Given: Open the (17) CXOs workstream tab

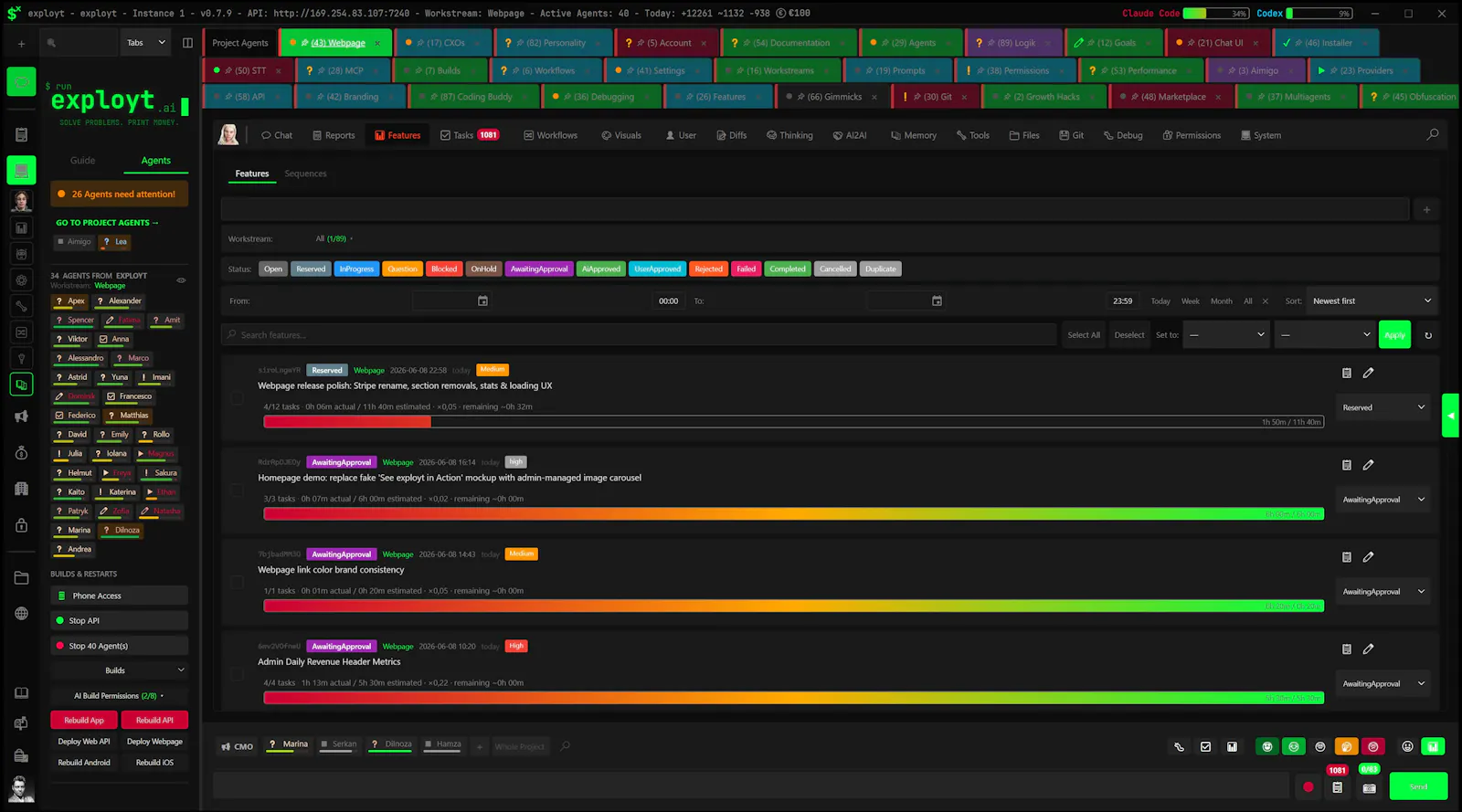Looking at the screenshot, I should 441,43.
